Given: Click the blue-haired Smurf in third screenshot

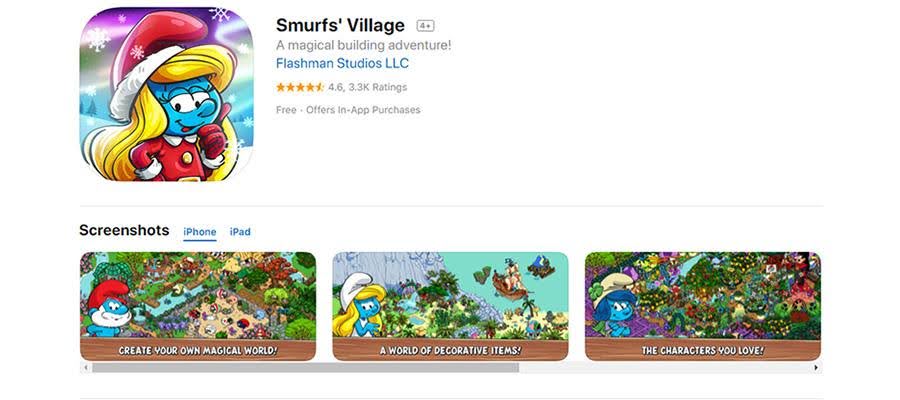Looking at the screenshot, I should point(613,308).
